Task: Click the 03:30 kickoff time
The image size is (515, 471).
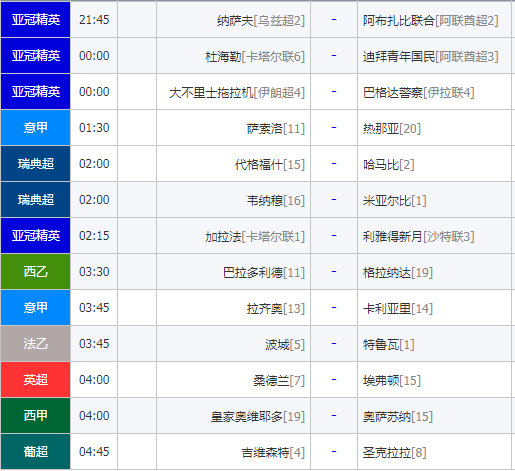Action: (94, 272)
